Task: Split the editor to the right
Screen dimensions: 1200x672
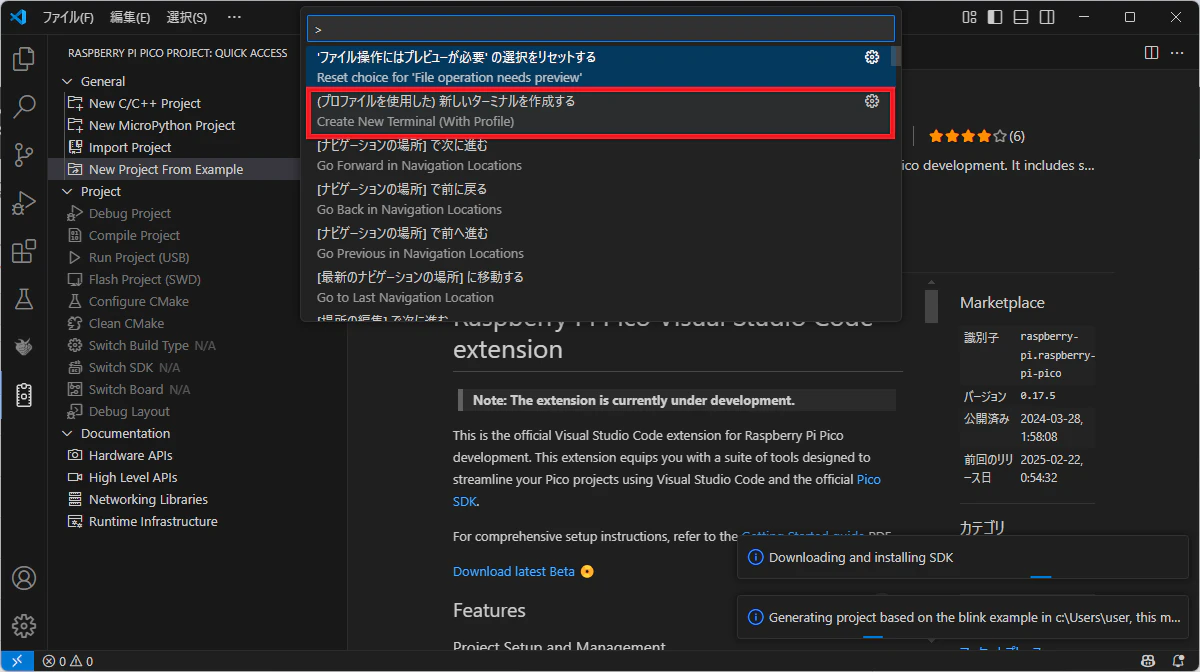Action: (1151, 52)
